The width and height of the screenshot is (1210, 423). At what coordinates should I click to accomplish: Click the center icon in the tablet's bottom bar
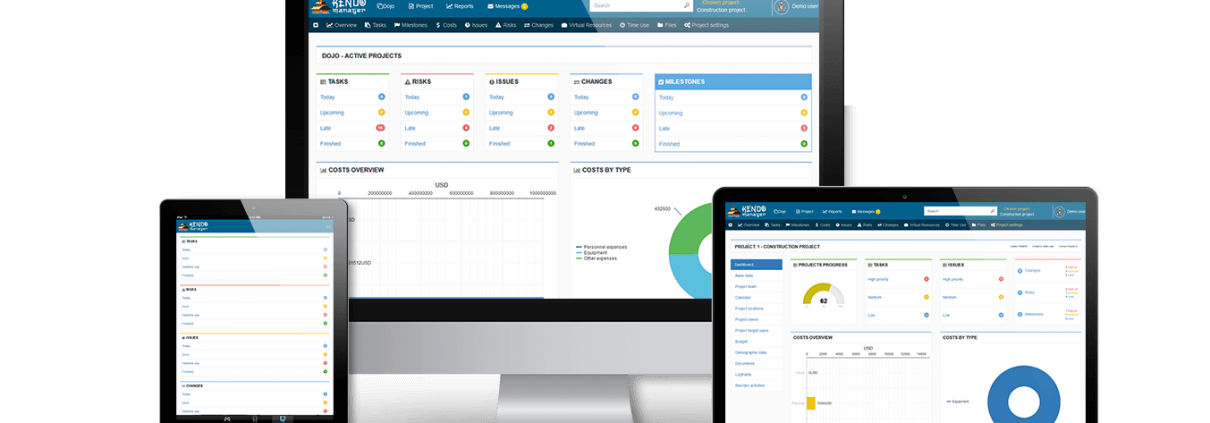pos(254,418)
